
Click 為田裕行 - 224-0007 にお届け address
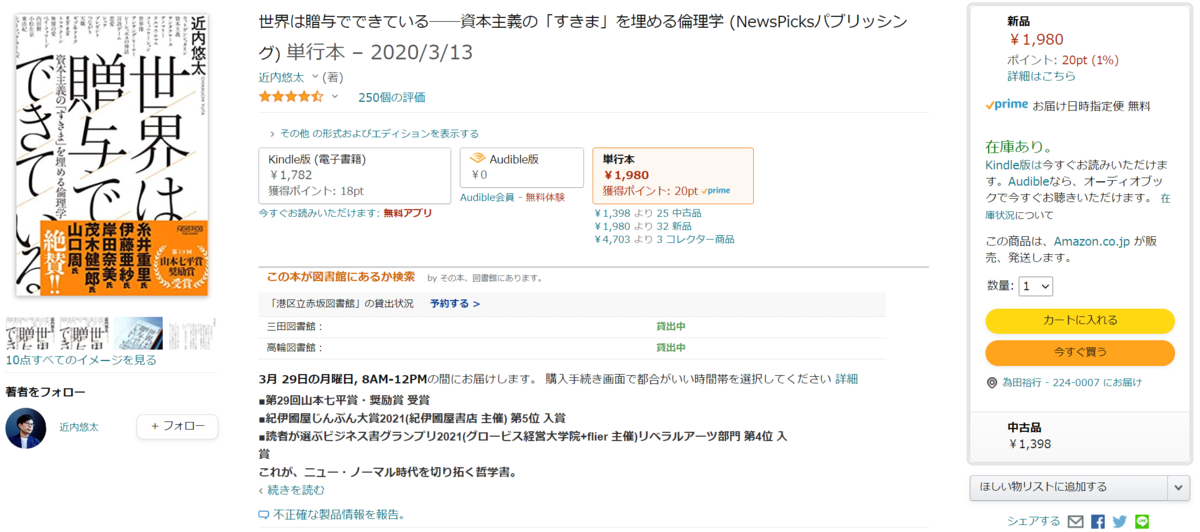coord(1072,382)
